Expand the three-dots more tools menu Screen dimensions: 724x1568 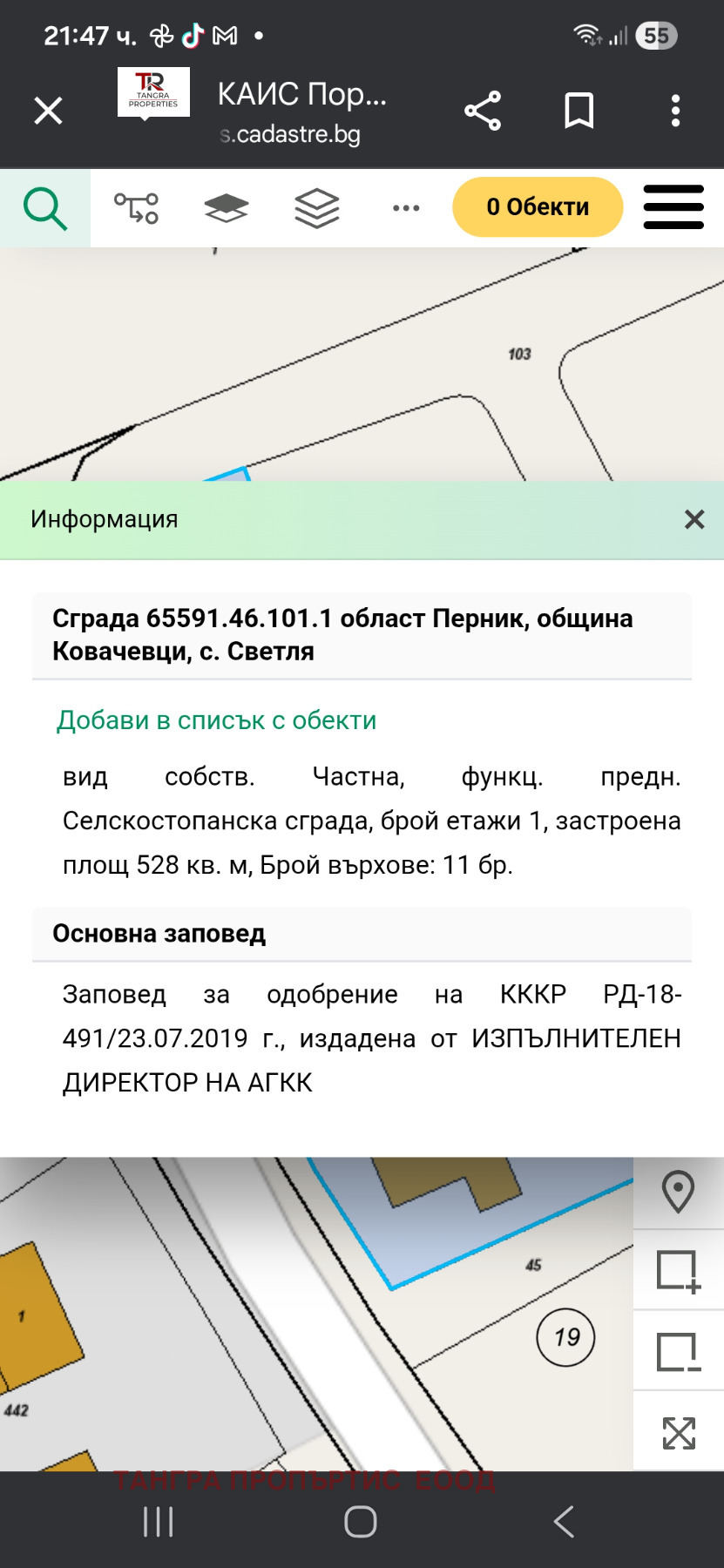(x=406, y=209)
